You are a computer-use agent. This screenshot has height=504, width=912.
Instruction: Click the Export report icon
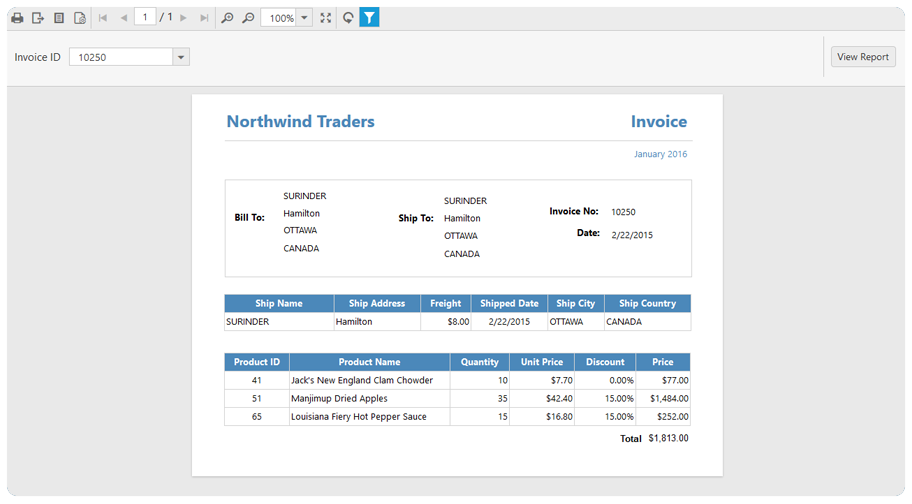tap(38, 18)
